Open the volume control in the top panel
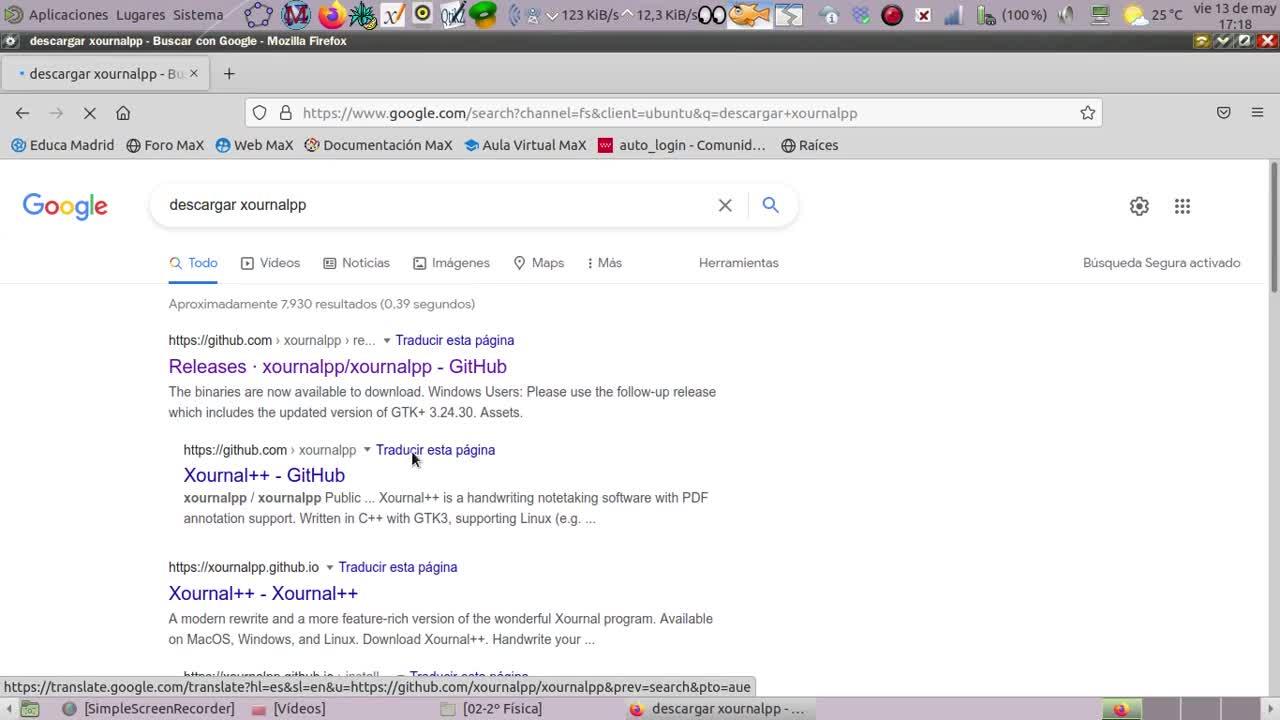Viewport: 1280px width, 720px height. point(1066,15)
